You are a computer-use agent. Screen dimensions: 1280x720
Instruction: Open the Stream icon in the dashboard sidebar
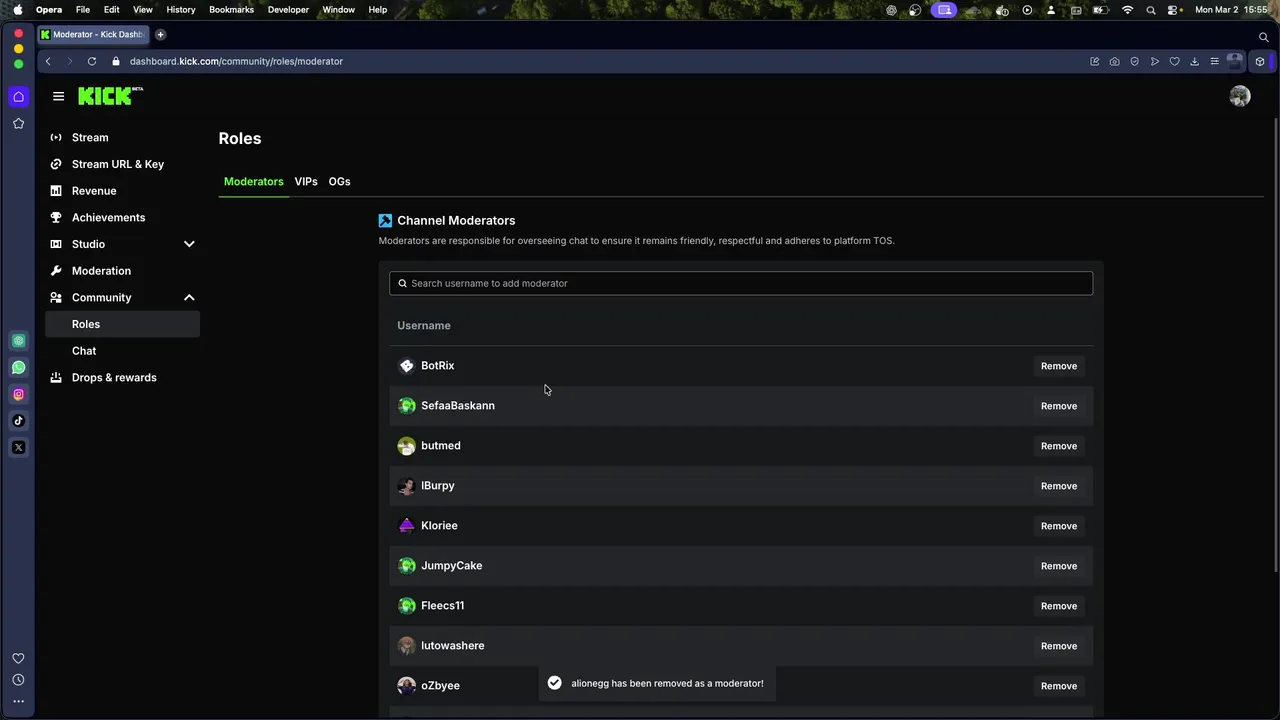[x=56, y=138]
